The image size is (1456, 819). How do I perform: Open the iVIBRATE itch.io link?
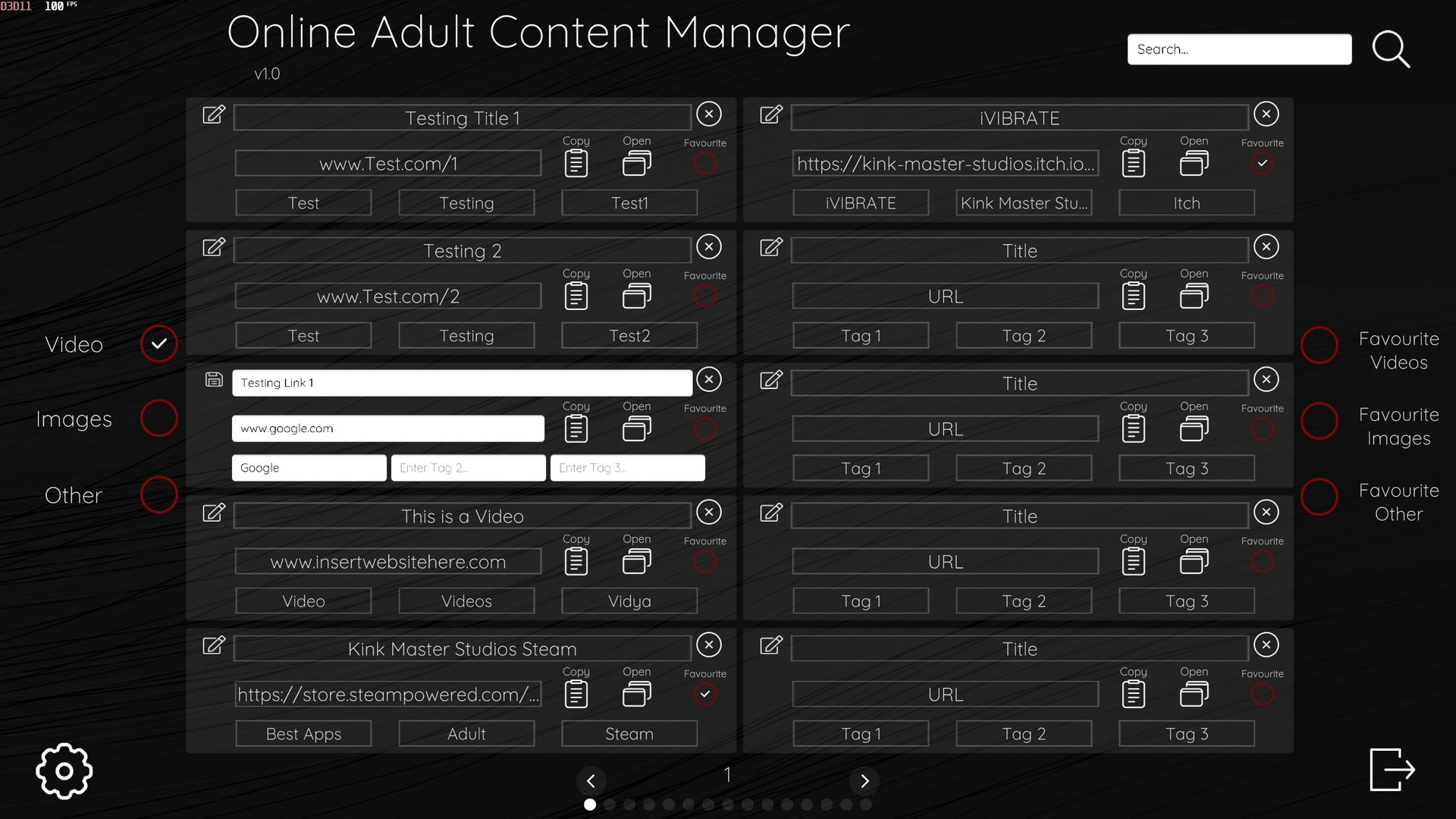point(1193,162)
